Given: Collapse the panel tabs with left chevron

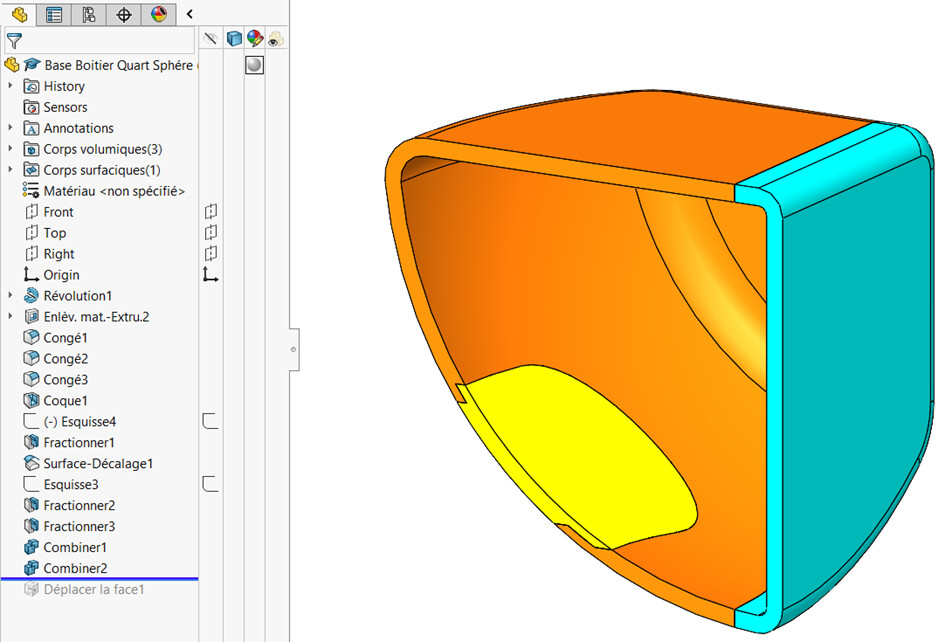Looking at the screenshot, I should (x=190, y=14).
